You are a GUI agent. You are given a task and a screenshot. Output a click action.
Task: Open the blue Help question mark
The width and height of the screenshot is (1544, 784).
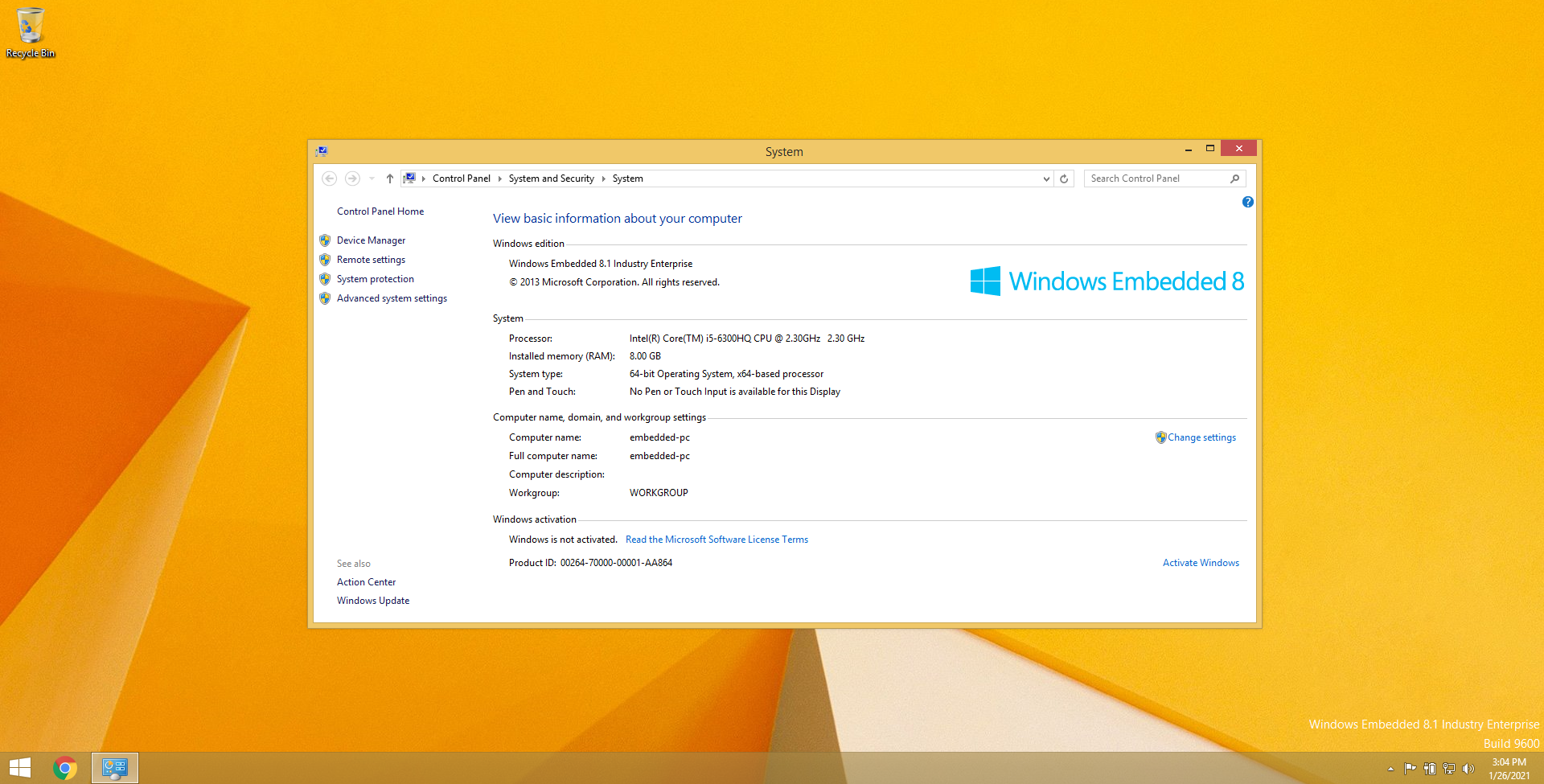(x=1247, y=202)
